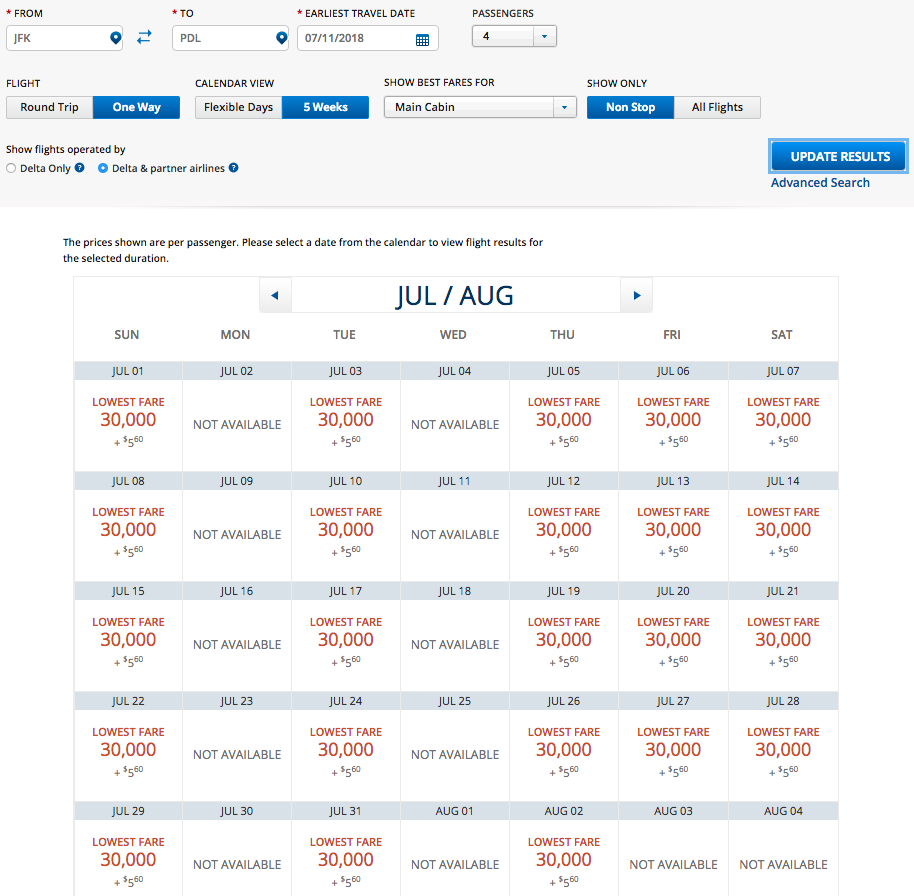914x896 pixels.
Task: Switch flight type to Round Trip
Action: click(49, 107)
